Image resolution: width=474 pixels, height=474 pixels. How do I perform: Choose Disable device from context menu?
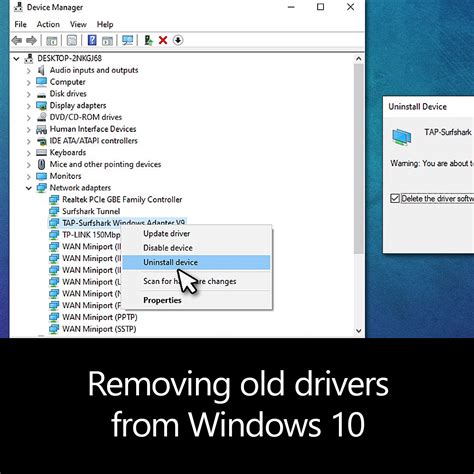(197, 248)
